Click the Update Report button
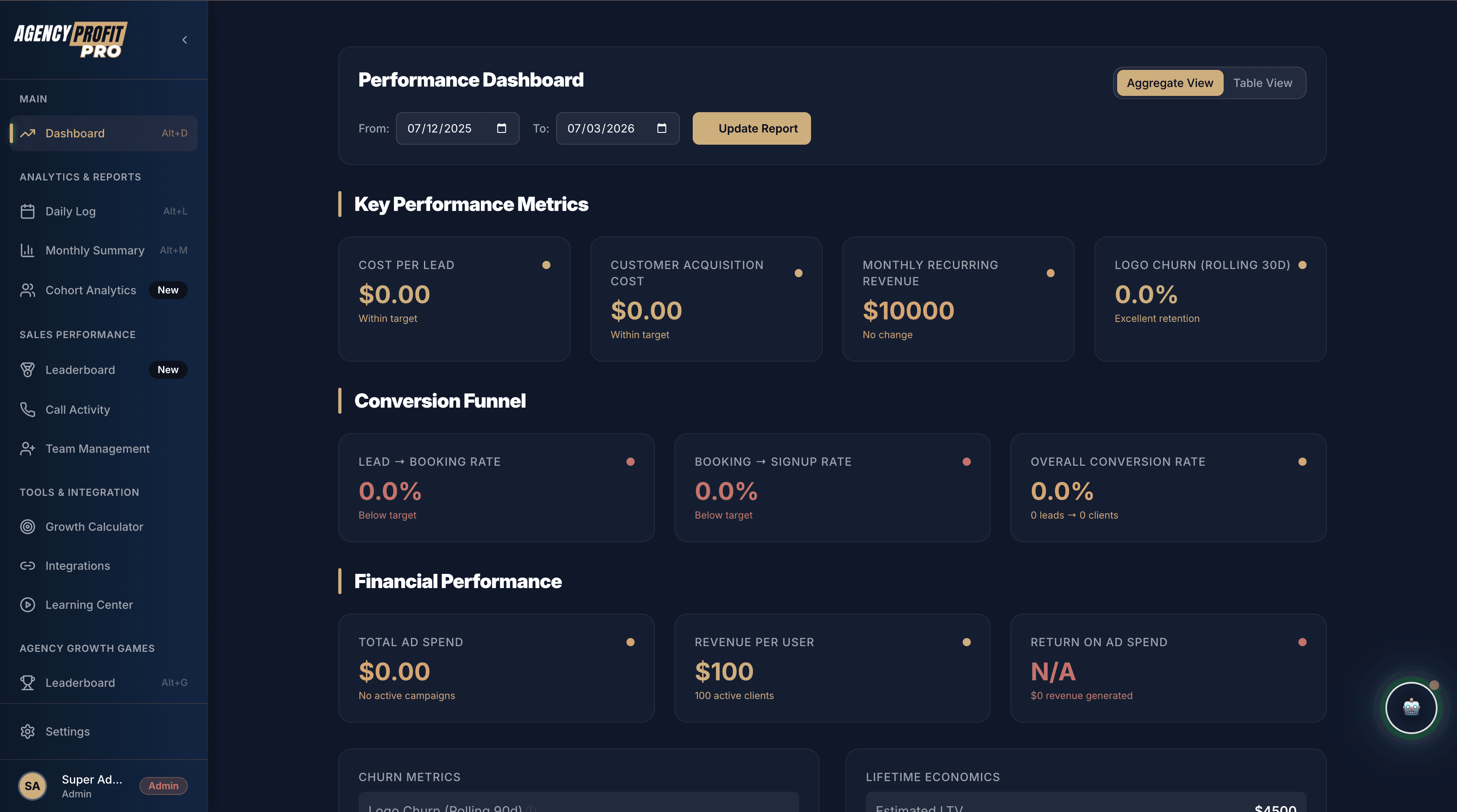This screenshot has width=1457, height=812. point(751,128)
